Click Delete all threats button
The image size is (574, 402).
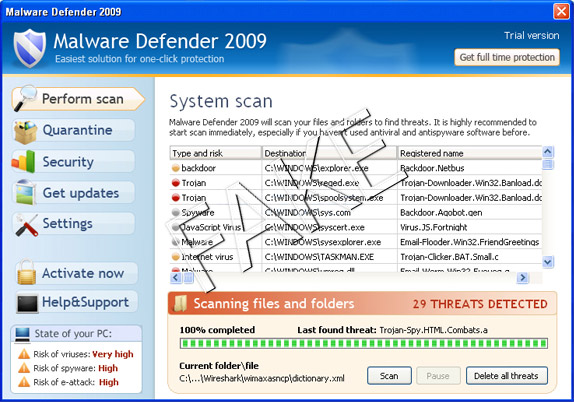click(x=507, y=376)
